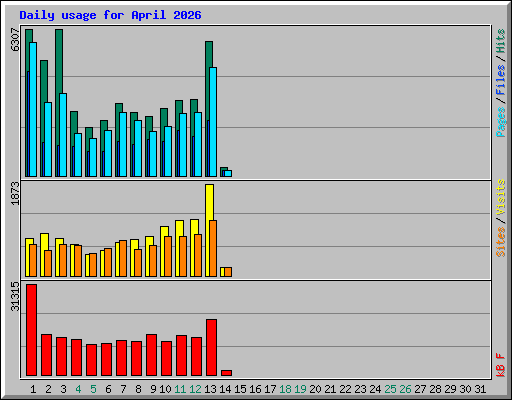This screenshot has width=512, height=400.
Task: Click the chart title 'Daily usage for April 2026'
Action: [110, 15]
